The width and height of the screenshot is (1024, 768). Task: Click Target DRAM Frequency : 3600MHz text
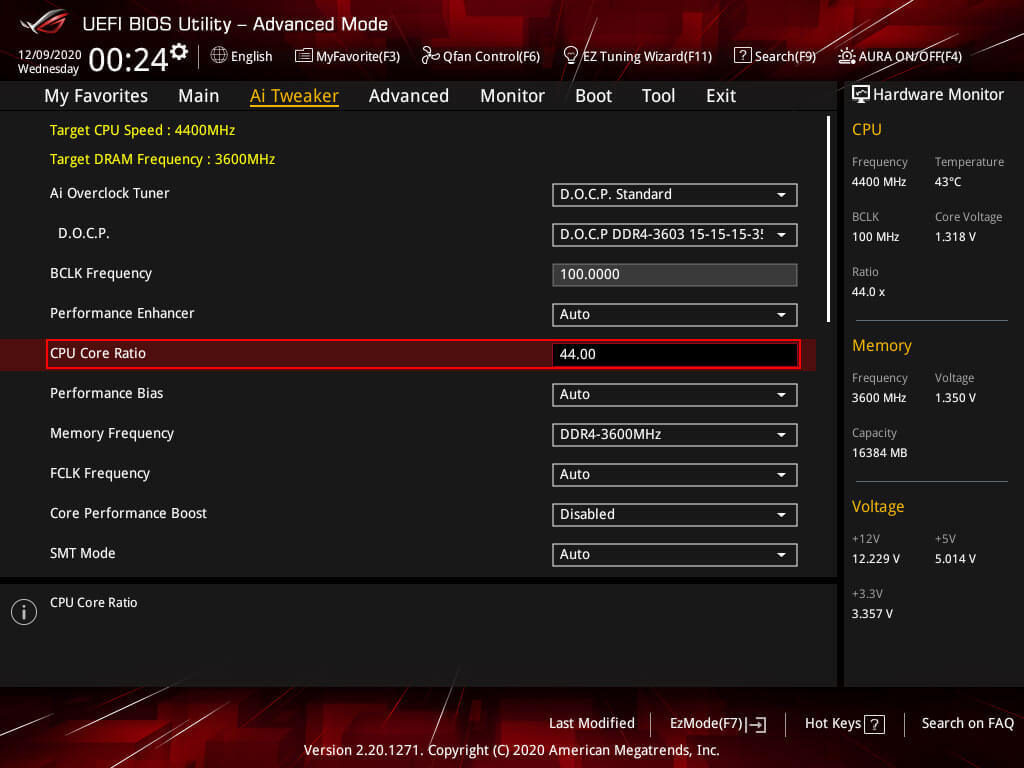click(x=163, y=159)
